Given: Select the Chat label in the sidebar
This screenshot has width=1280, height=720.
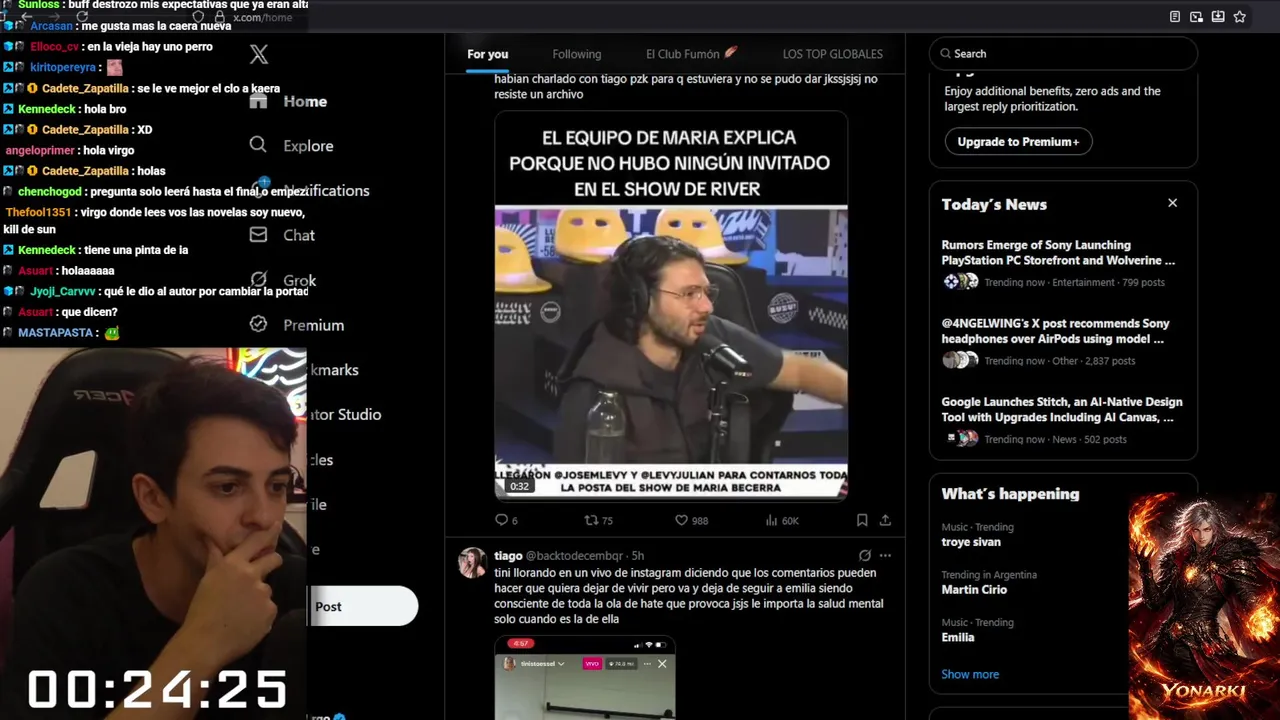Looking at the screenshot, I should 299,235.
